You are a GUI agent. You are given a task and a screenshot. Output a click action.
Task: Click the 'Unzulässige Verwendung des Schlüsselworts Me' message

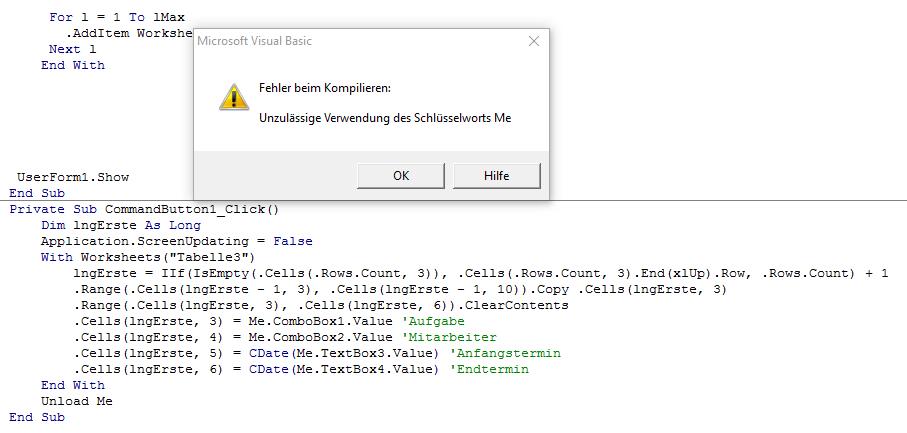385,118
